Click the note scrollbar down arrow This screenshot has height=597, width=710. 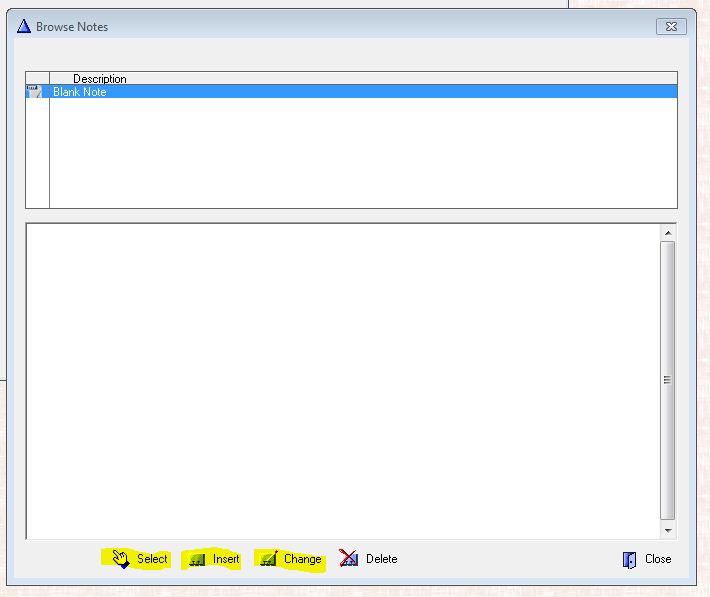pyautogui.click(x=667, y=530)
